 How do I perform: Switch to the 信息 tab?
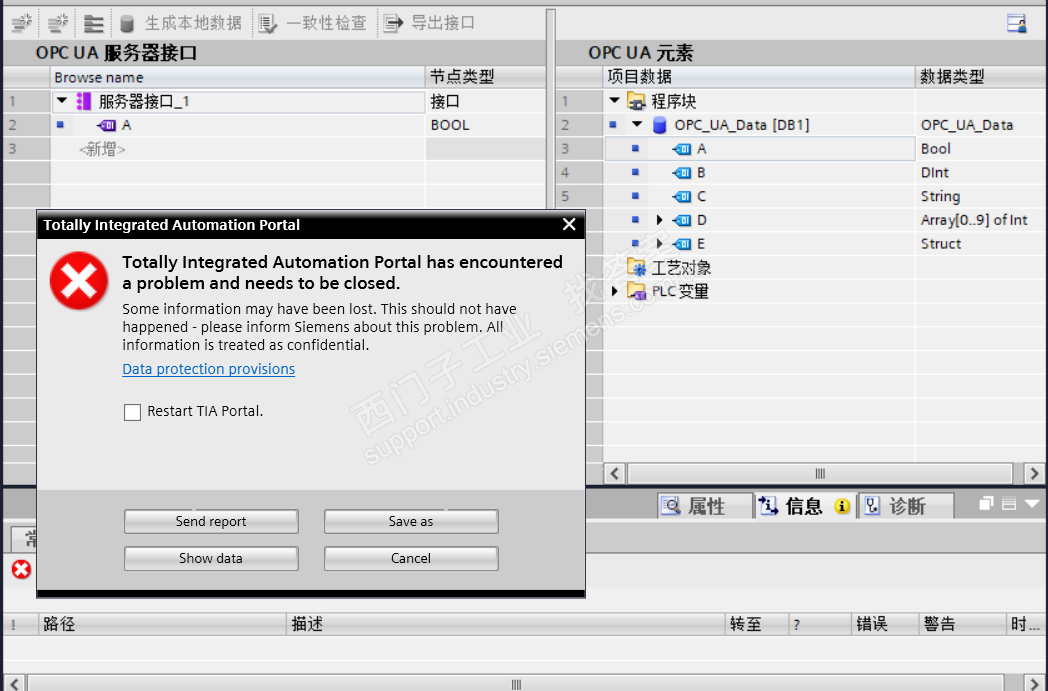pyautogui.click(x=805, y=506)
